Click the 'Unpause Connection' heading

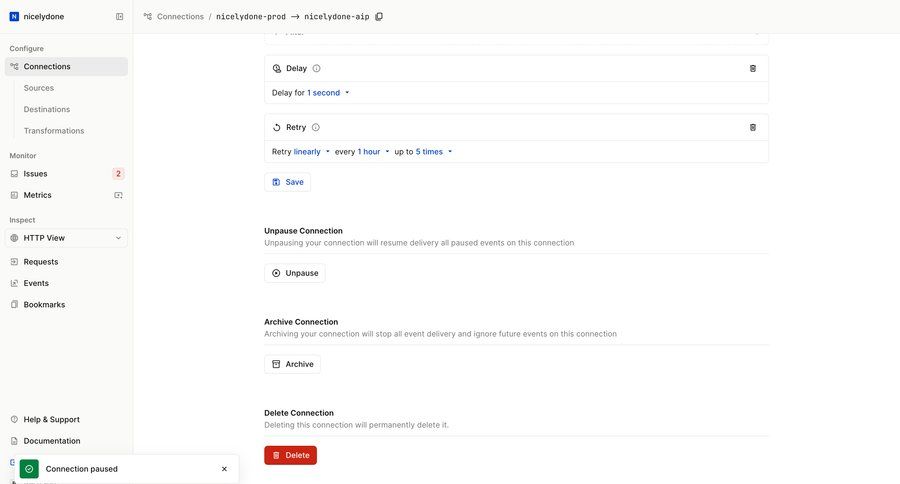pyautogui.click(x=304, y=231)
